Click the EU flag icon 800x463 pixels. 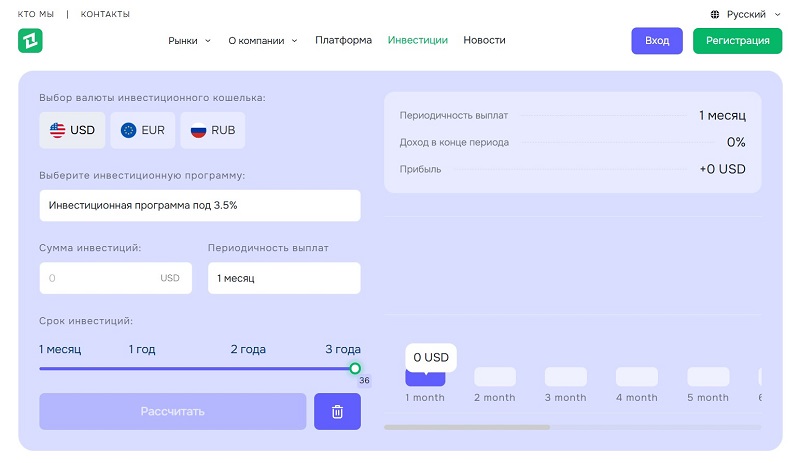point(128,130)
